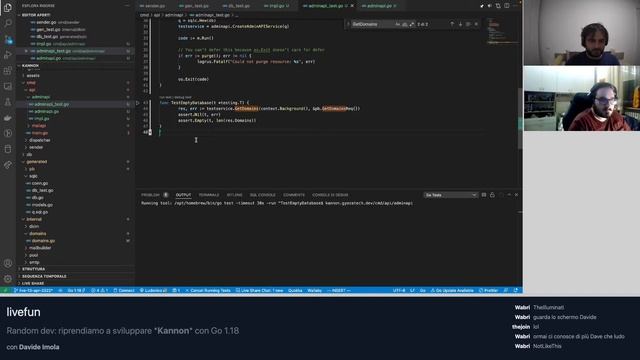This screenshot has height=360, width=640.
Task: Click inside the GetDomains find input
Action: (x=372, y=24)
